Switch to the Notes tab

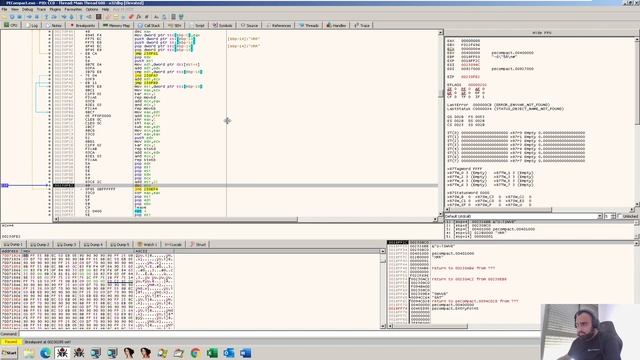[53, 25]
